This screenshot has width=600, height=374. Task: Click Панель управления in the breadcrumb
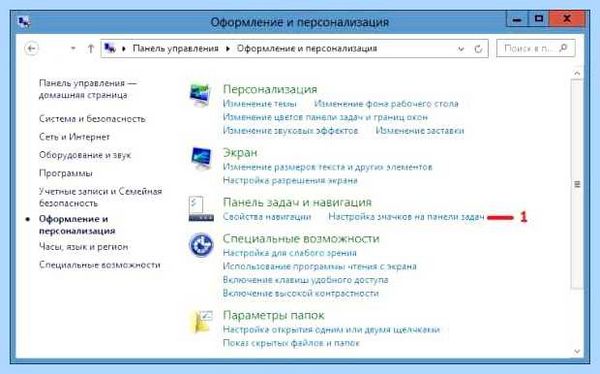(x=175, y=49)
